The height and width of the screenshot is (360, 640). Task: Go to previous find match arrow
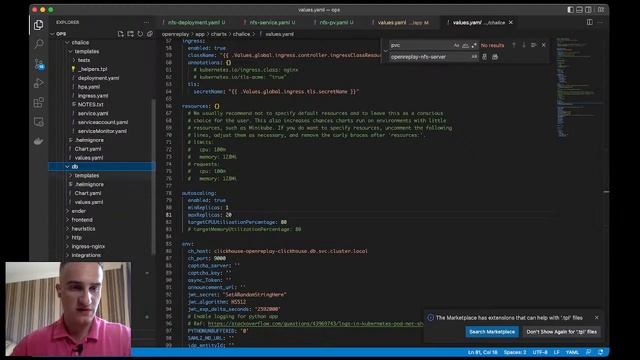click(514, 45)
